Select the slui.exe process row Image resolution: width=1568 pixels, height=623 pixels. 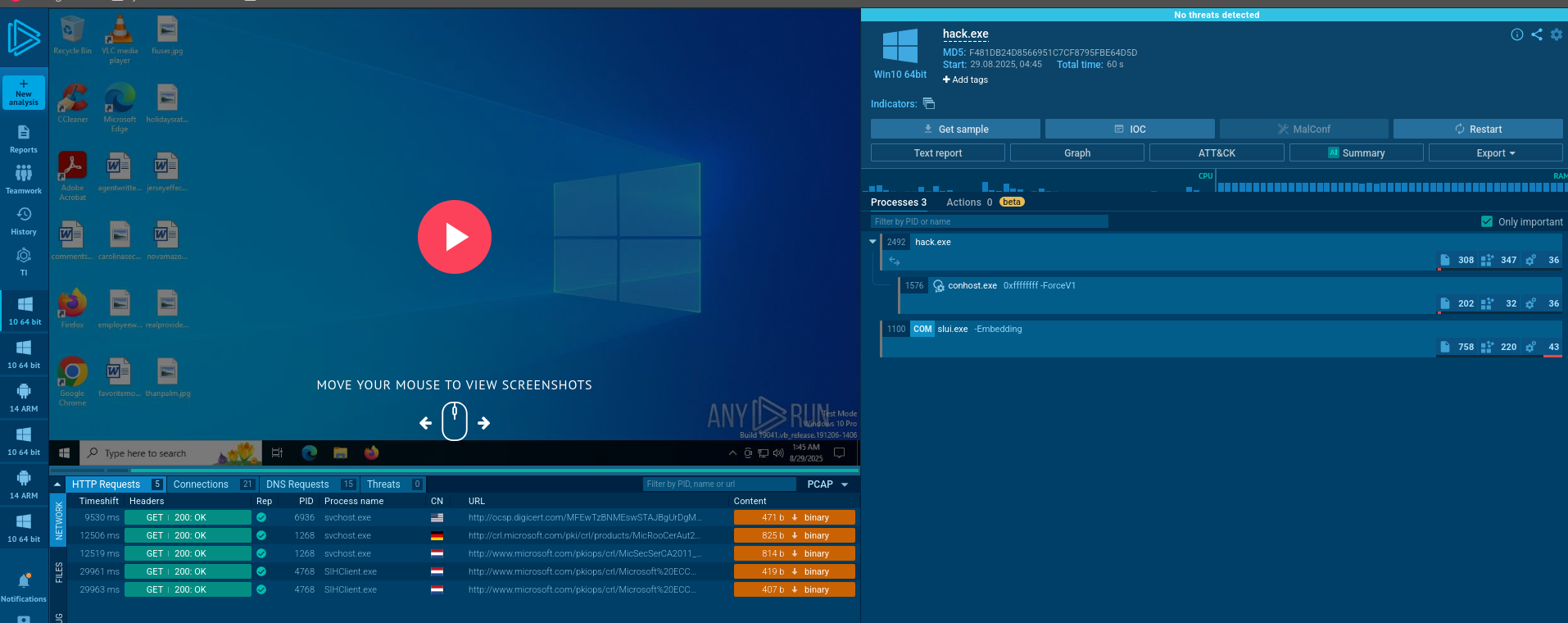point(1221,339)
